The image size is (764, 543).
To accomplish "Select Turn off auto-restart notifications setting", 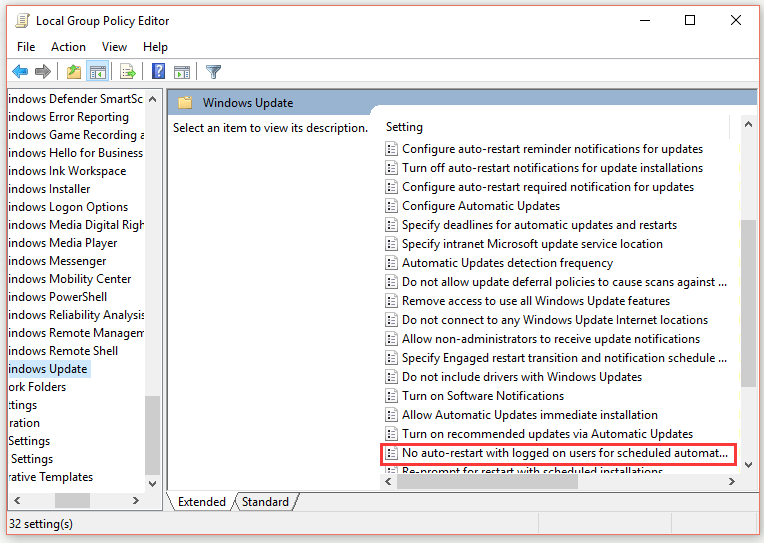I will (x=552, y=168).
